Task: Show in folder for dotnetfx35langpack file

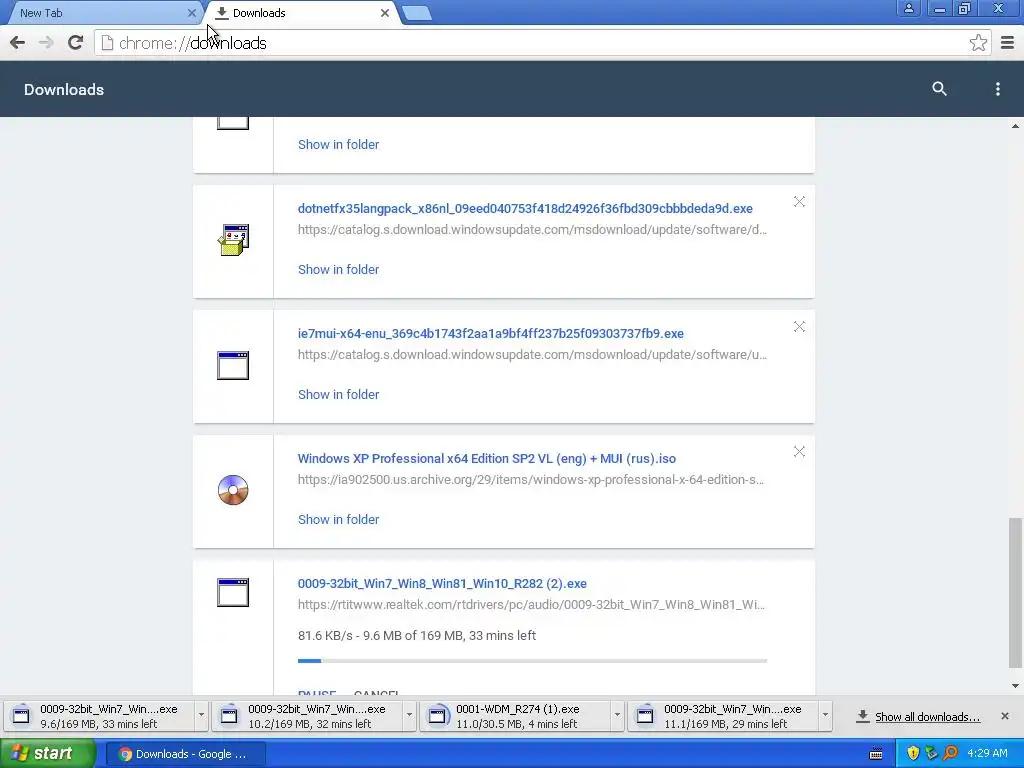Action: [338, 270]
